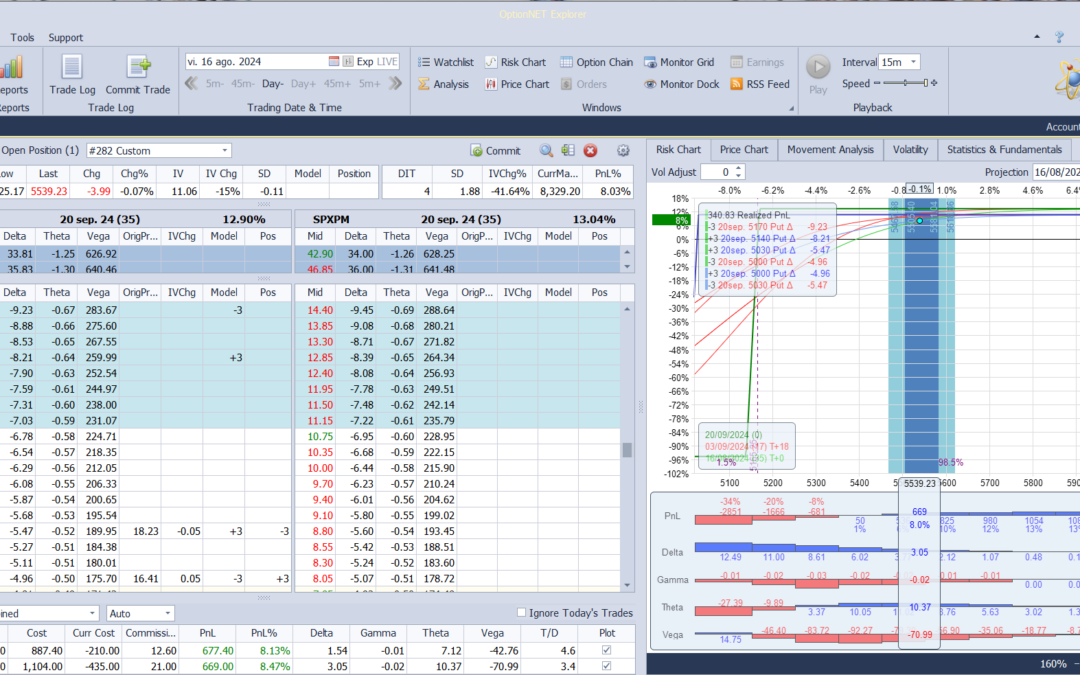Switch to the Volatility tab

click(x=909, y=149)
